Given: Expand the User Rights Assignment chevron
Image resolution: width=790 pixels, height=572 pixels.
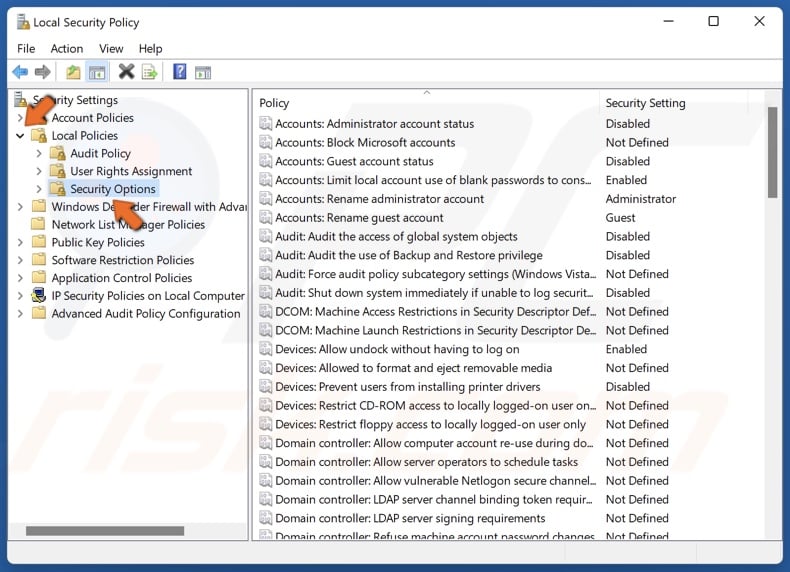Looking at the screenshot, I should (39, 171).
